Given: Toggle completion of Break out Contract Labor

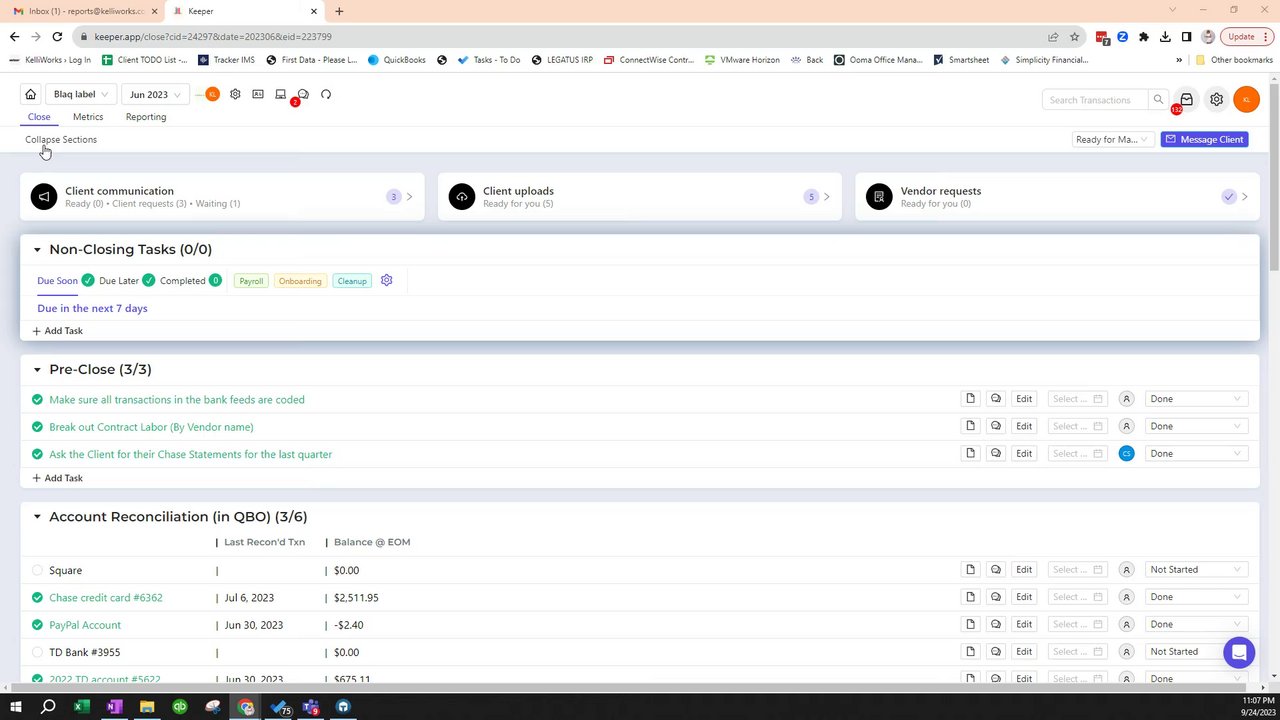Looking at the screenshot, I should click(37, 427).
